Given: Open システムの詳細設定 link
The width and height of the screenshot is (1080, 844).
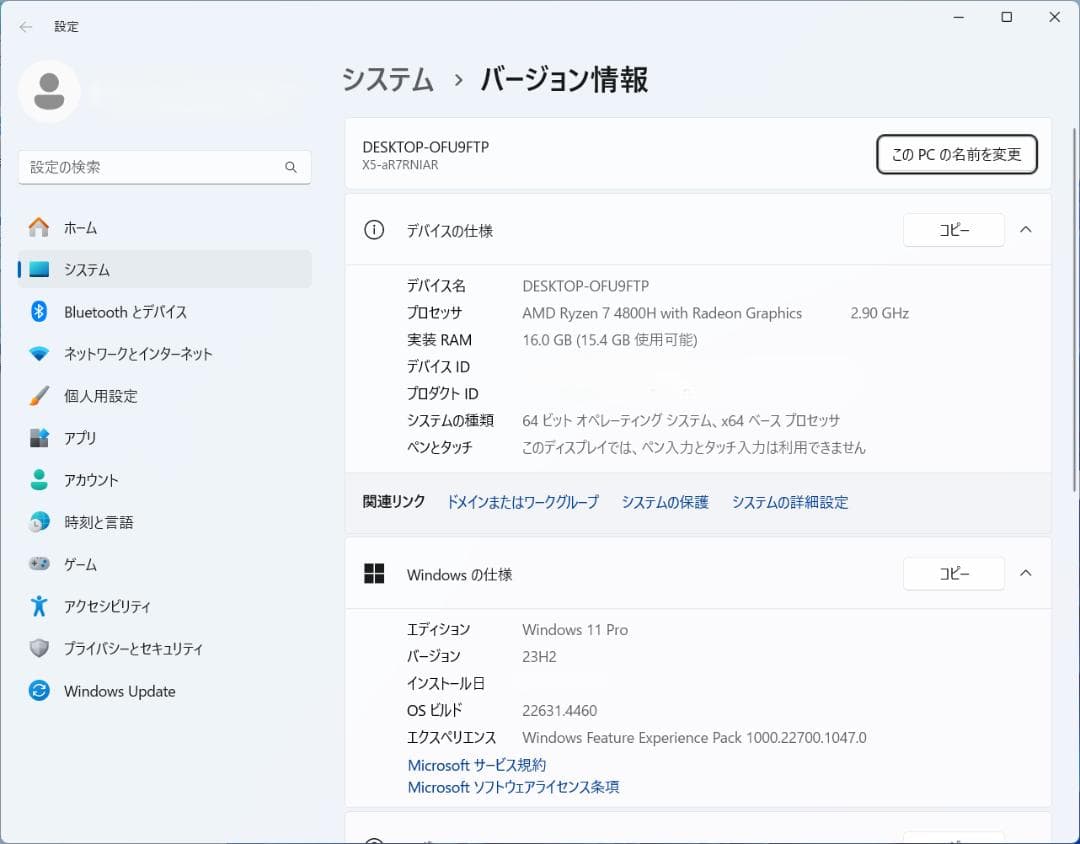Looking at the screenshot, I should pos(789,502).
